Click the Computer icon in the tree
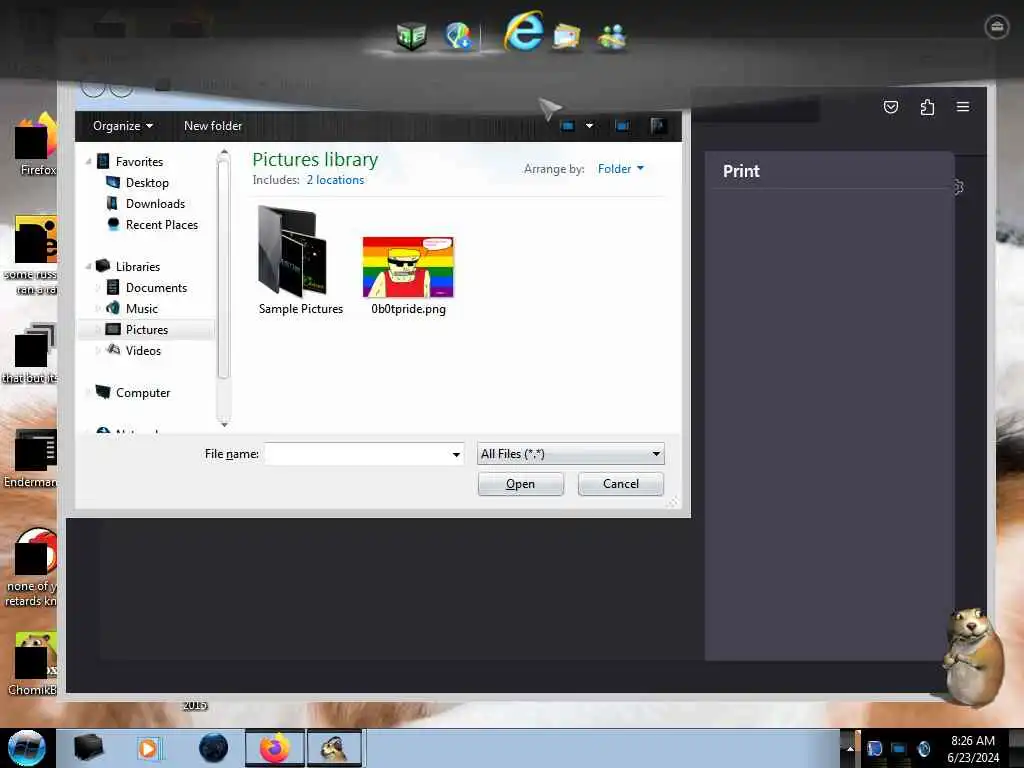Viewport: 1024px width, 768px height. (x=103, y=392)
